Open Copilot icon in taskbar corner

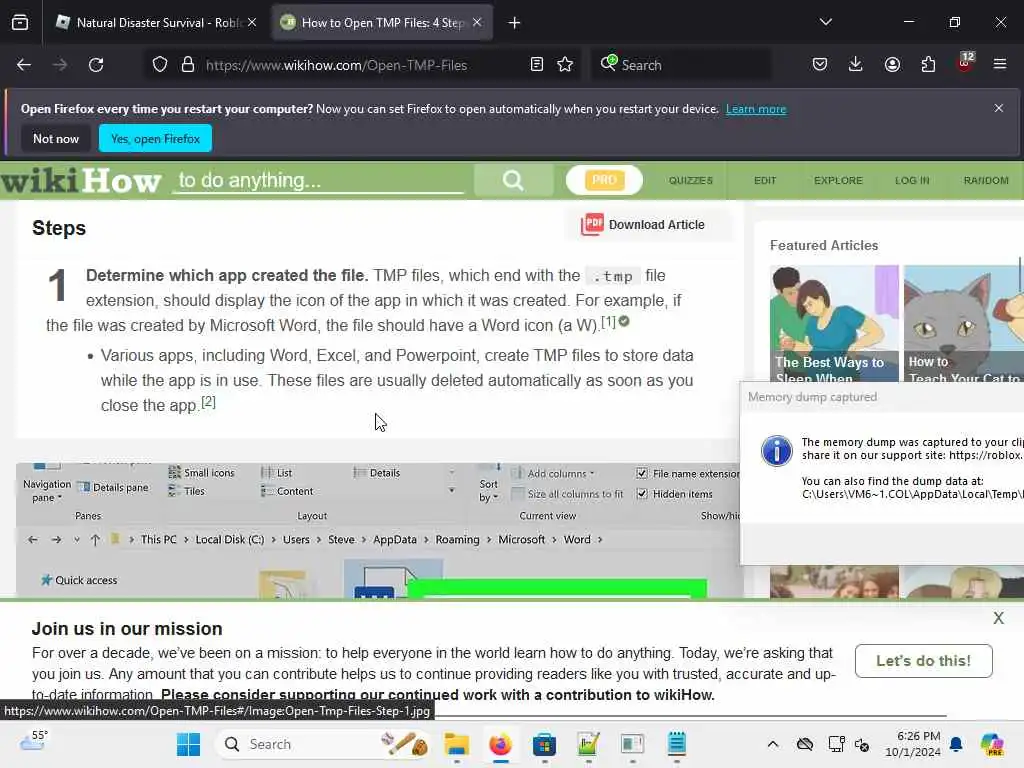pyautogui.click(x=992, y=744)
